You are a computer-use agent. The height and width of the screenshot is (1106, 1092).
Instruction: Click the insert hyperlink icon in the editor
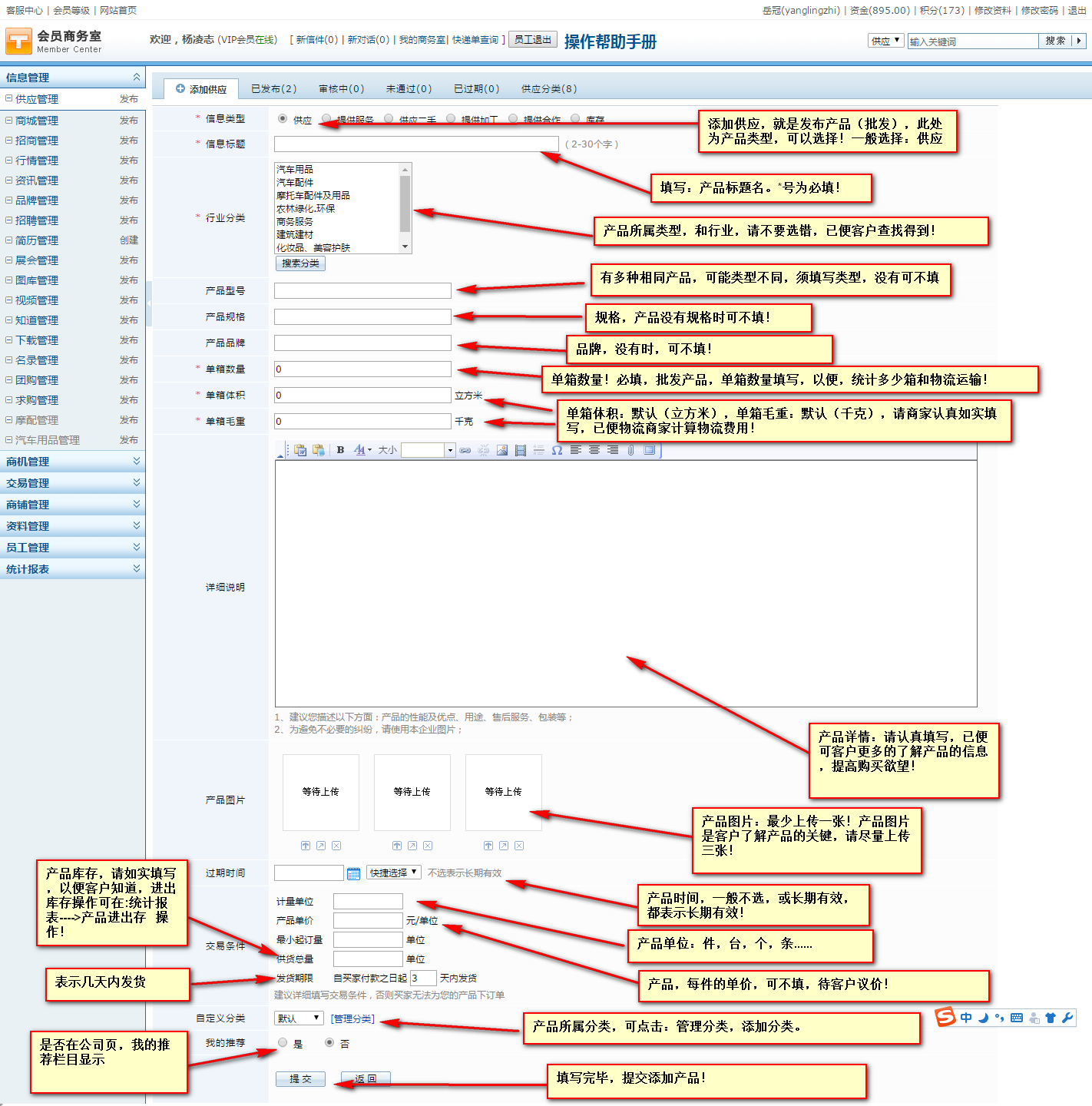coord(465,450)
